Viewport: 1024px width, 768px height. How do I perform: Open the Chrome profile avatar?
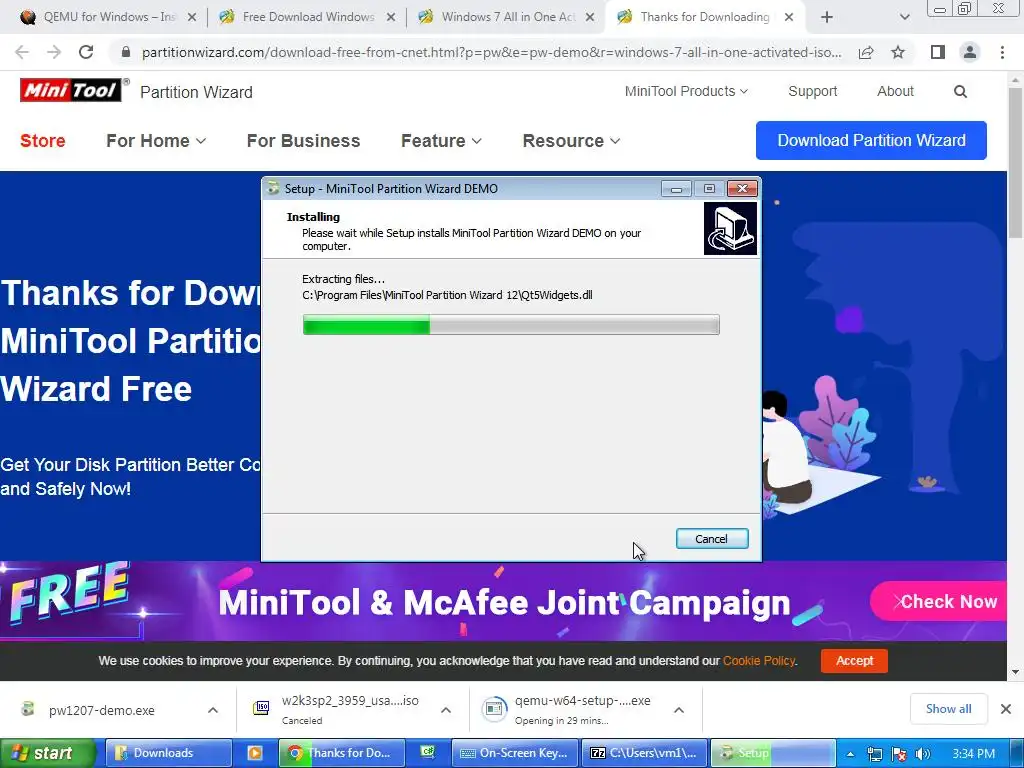coord(970,52)
